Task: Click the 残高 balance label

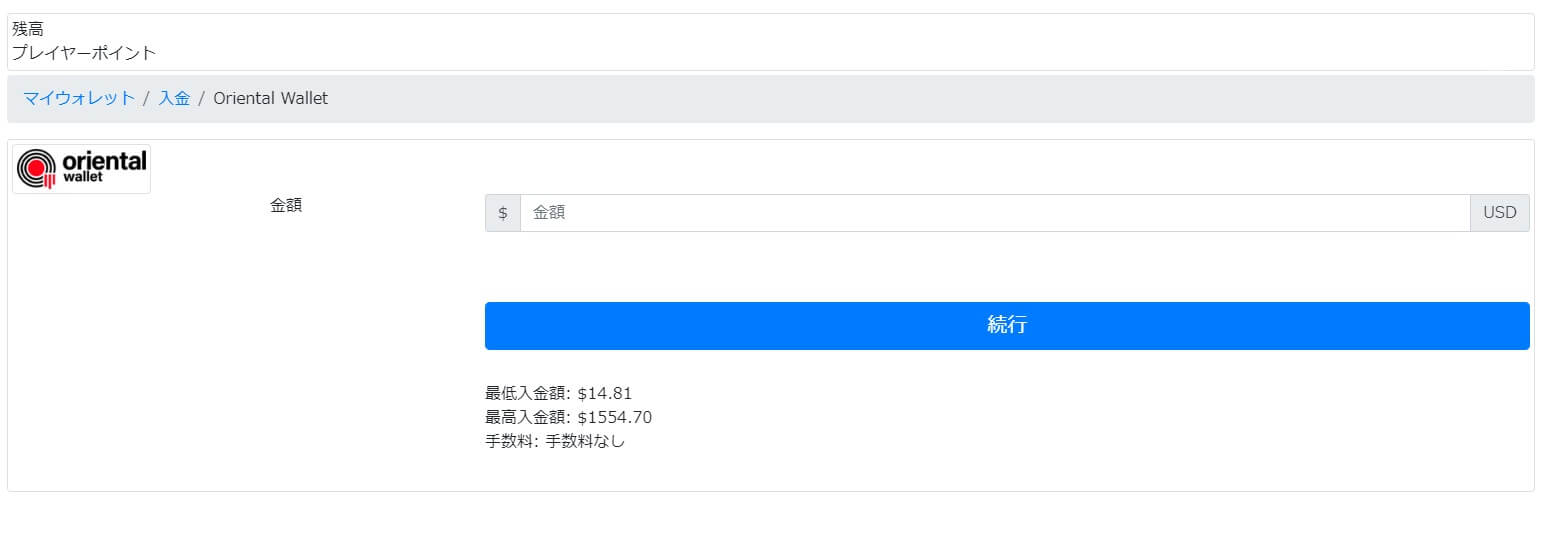Action: (x=28, y=30)
